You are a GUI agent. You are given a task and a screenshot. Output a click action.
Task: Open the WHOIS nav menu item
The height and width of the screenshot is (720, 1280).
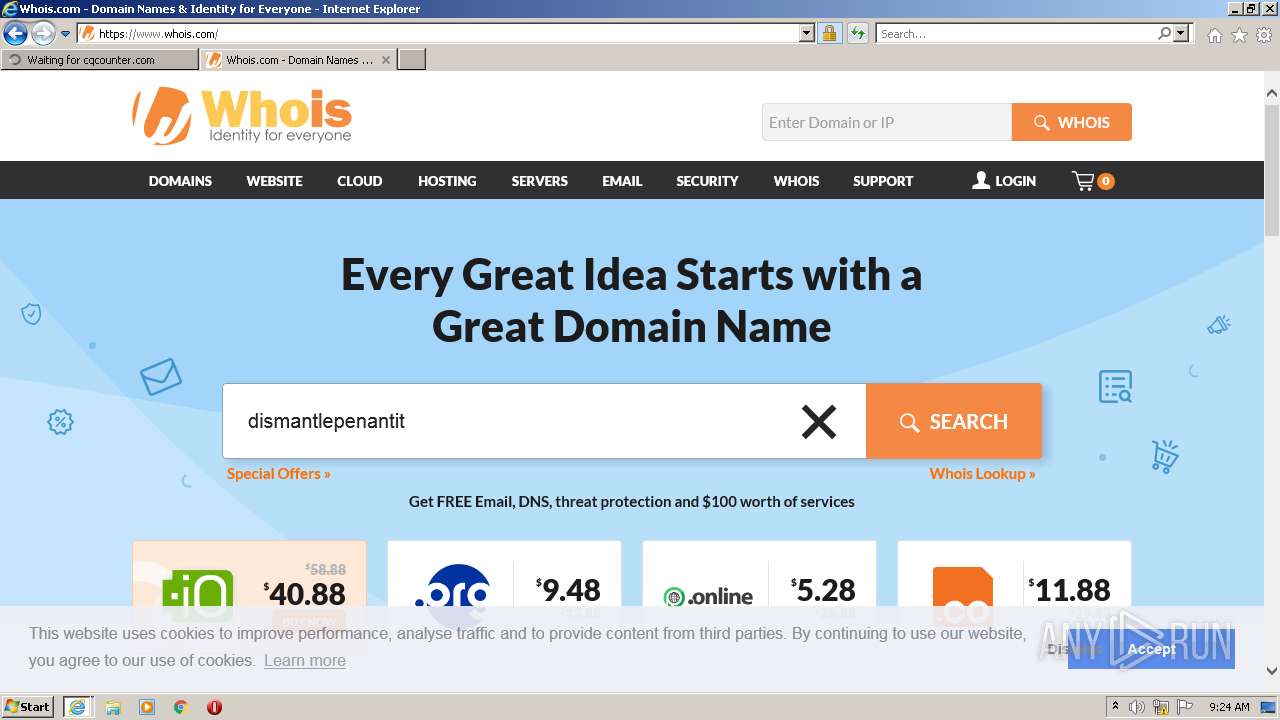pyautogui.click(x=796, y=181)
